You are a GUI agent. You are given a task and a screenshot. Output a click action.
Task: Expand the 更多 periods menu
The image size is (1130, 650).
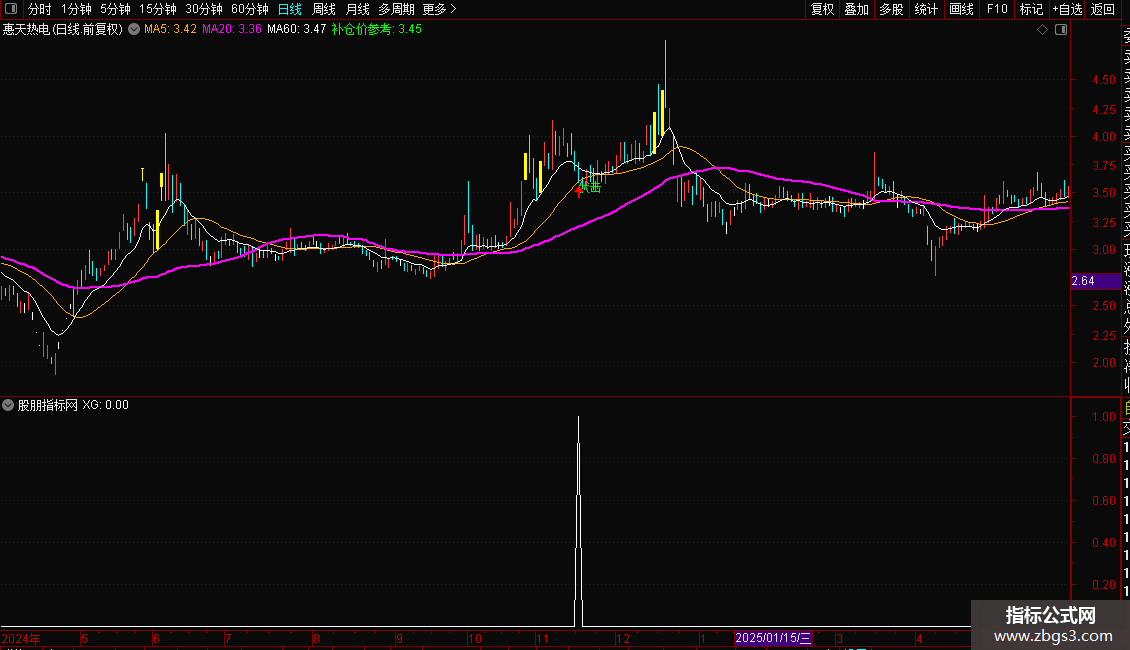(x=440, y=9)
